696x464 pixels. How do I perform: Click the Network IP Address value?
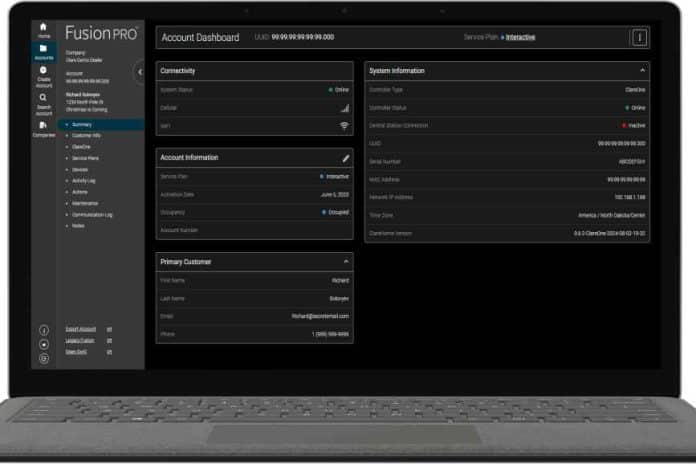[630, 197]
